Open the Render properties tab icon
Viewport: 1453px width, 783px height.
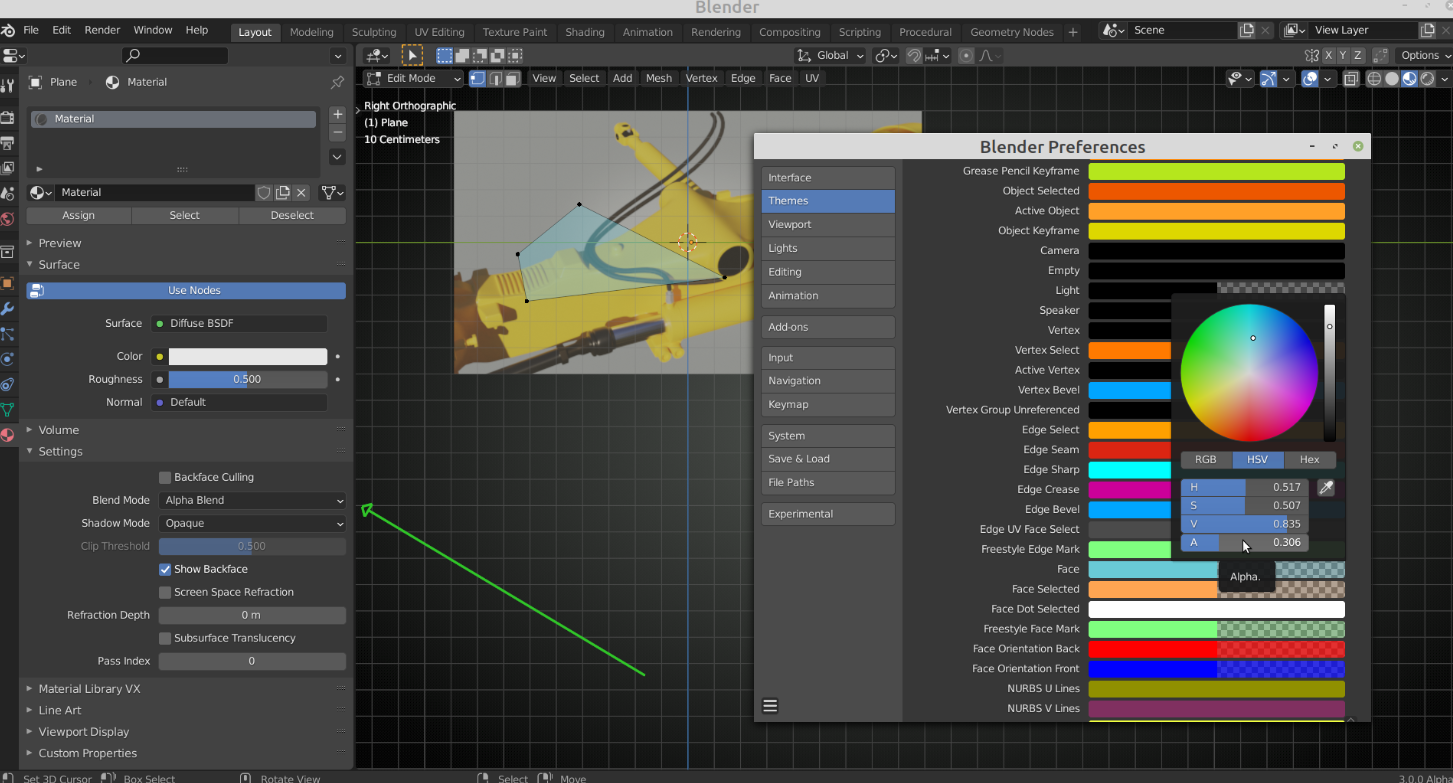point(8,117)
